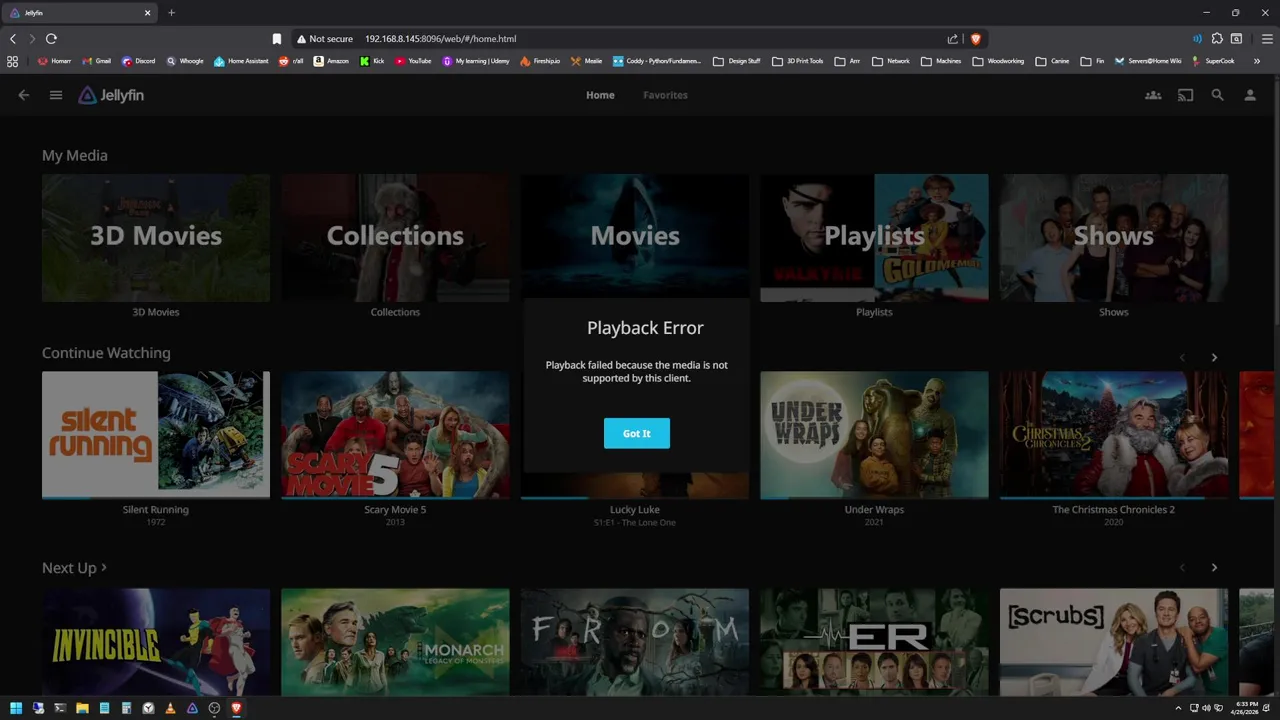The height and width of the screenshot is (720, 1280).
Task: Open the Terminal taskbar icon
Action: [x=60, y=708]
